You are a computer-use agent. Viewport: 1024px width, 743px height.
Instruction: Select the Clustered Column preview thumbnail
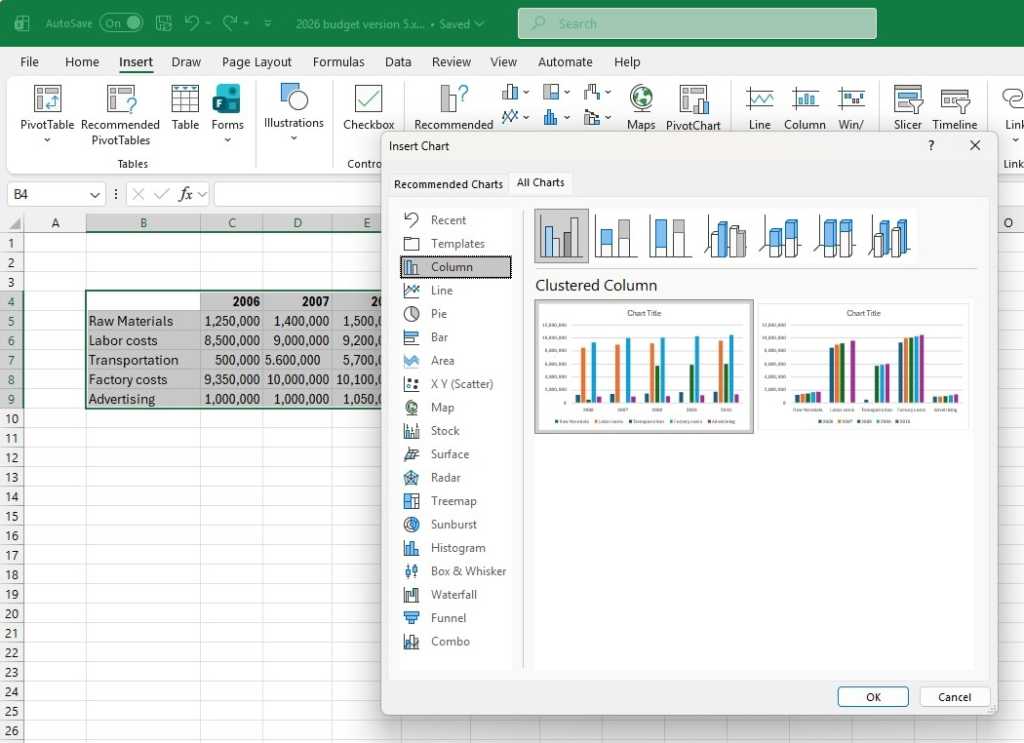tap(643, 367)
